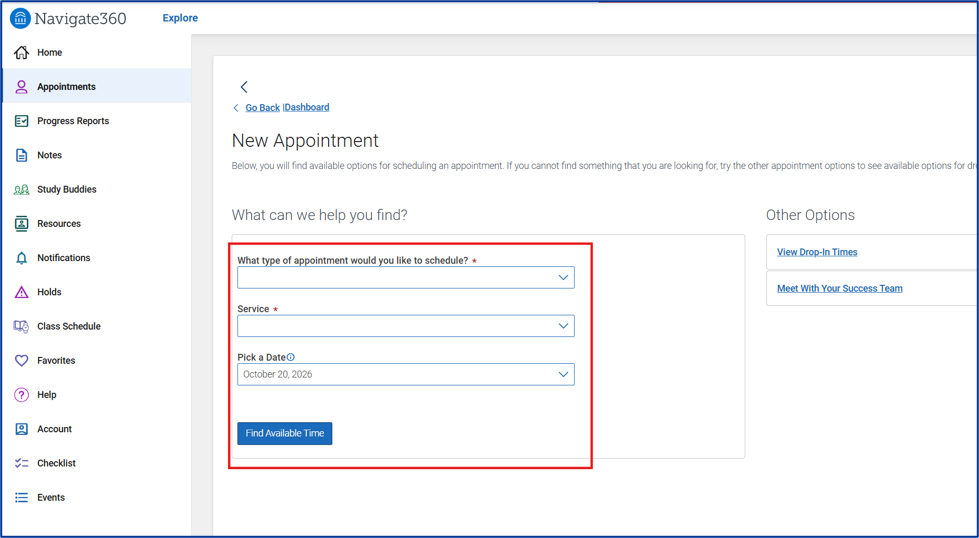Click the Favorites heart icon
This screenshot has width=979, height=538.
coord(21,361)
